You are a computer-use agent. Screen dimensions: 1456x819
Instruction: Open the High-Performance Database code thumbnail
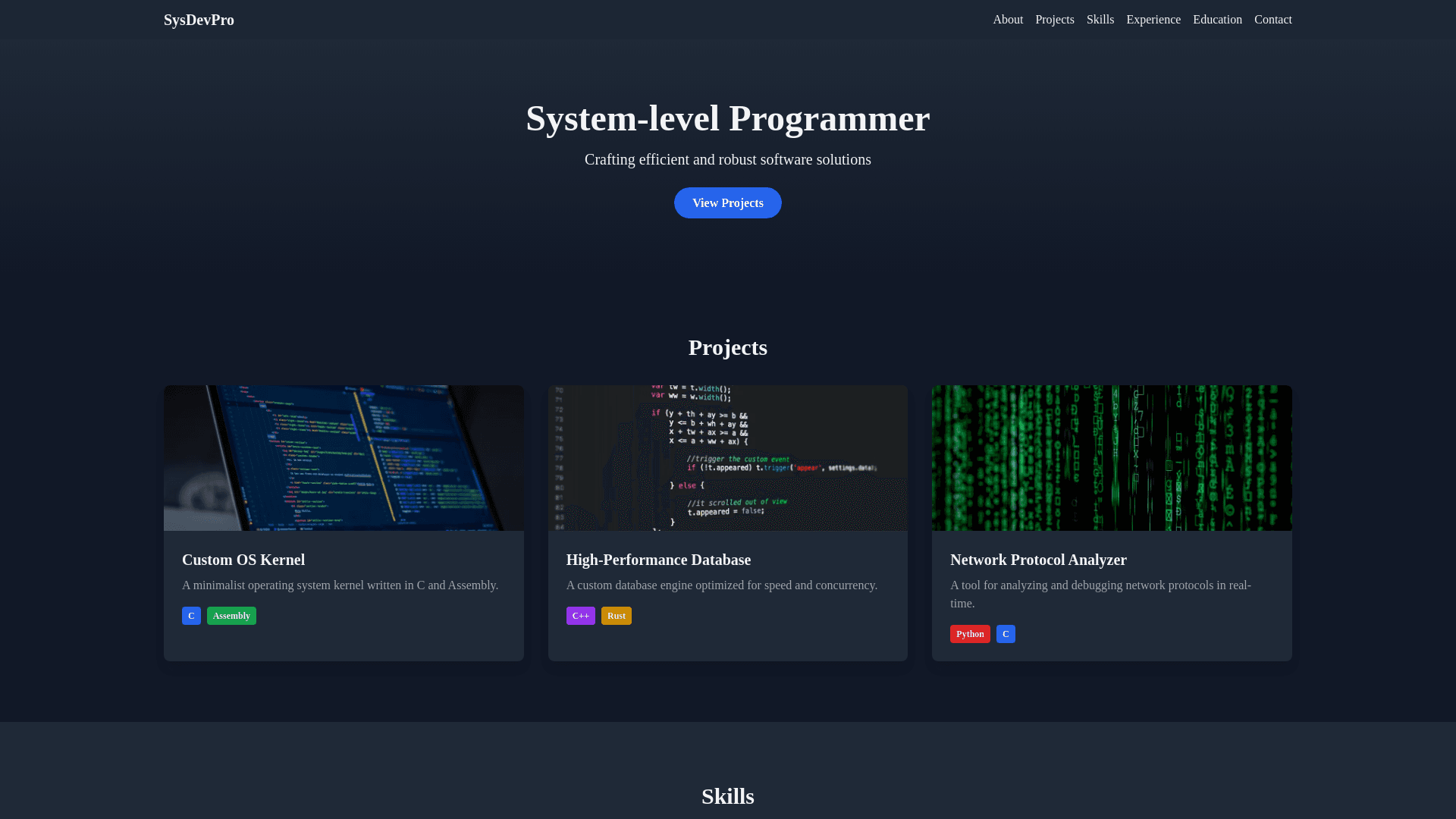click(727, 458)
